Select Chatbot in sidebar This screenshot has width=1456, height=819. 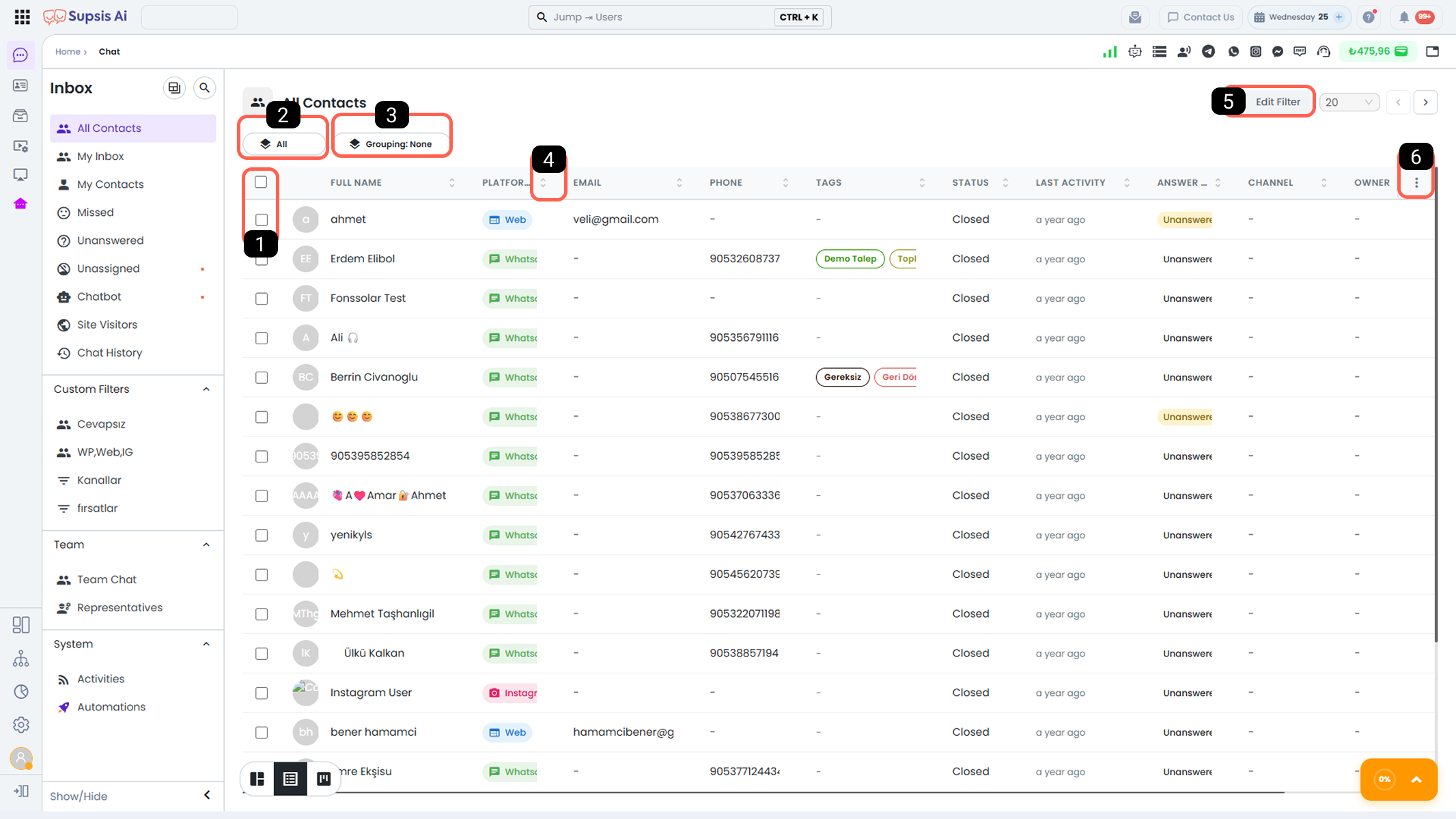[133, 296]
